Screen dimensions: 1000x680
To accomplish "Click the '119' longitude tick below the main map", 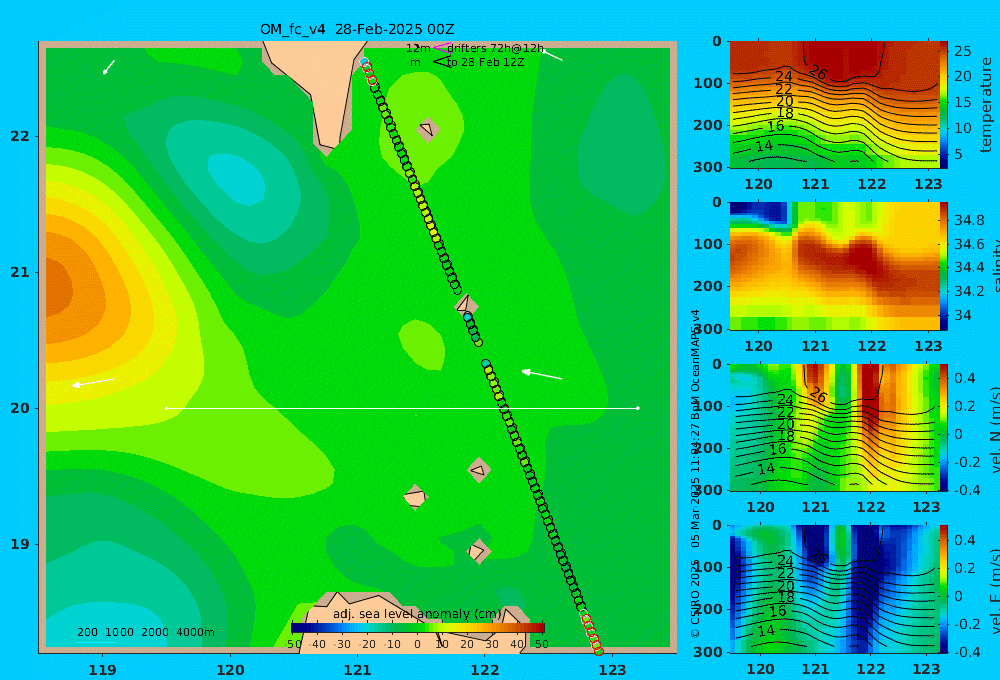I will [x=103, y=670].
